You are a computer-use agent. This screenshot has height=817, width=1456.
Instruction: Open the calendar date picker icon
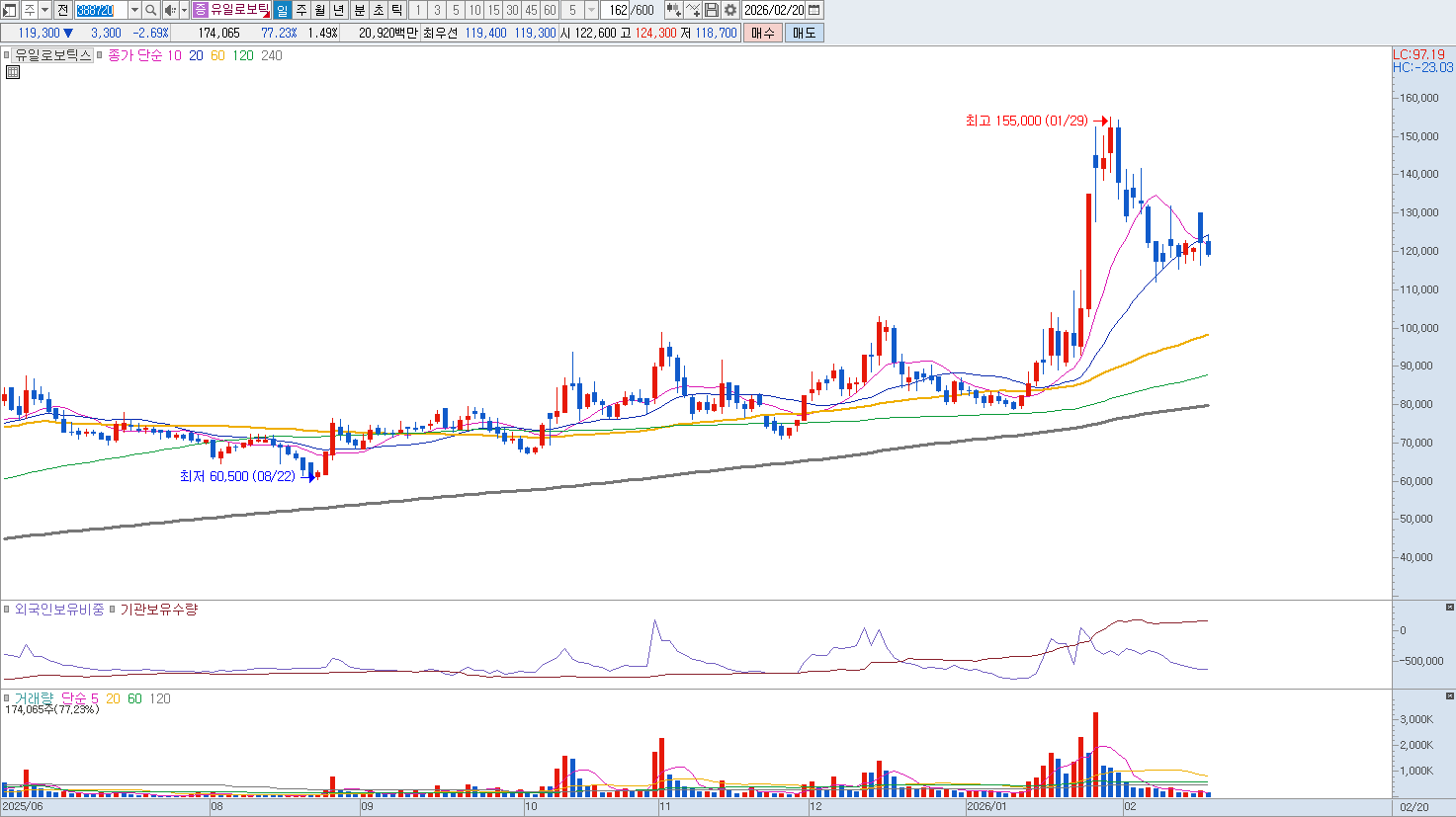(814, 10)
